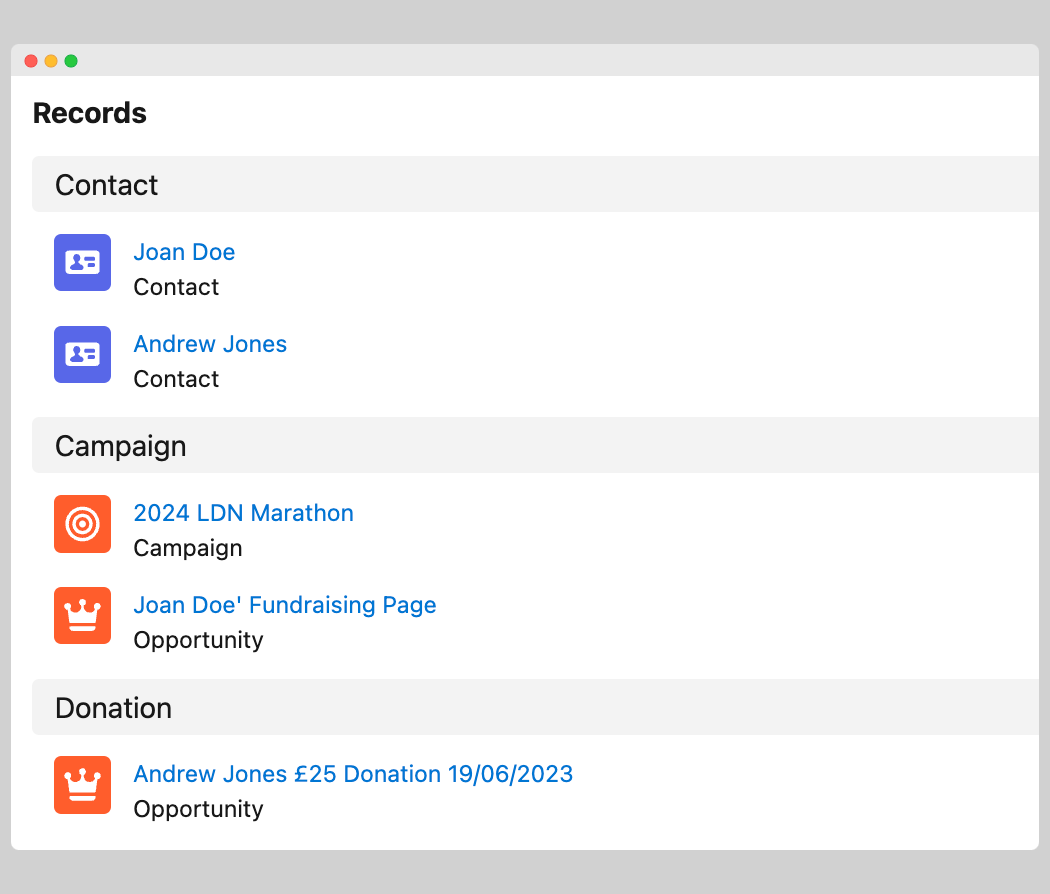The height and width of the screenshot is (894, 1050).
Task: Click the Campaign section header
Action: 121,446
